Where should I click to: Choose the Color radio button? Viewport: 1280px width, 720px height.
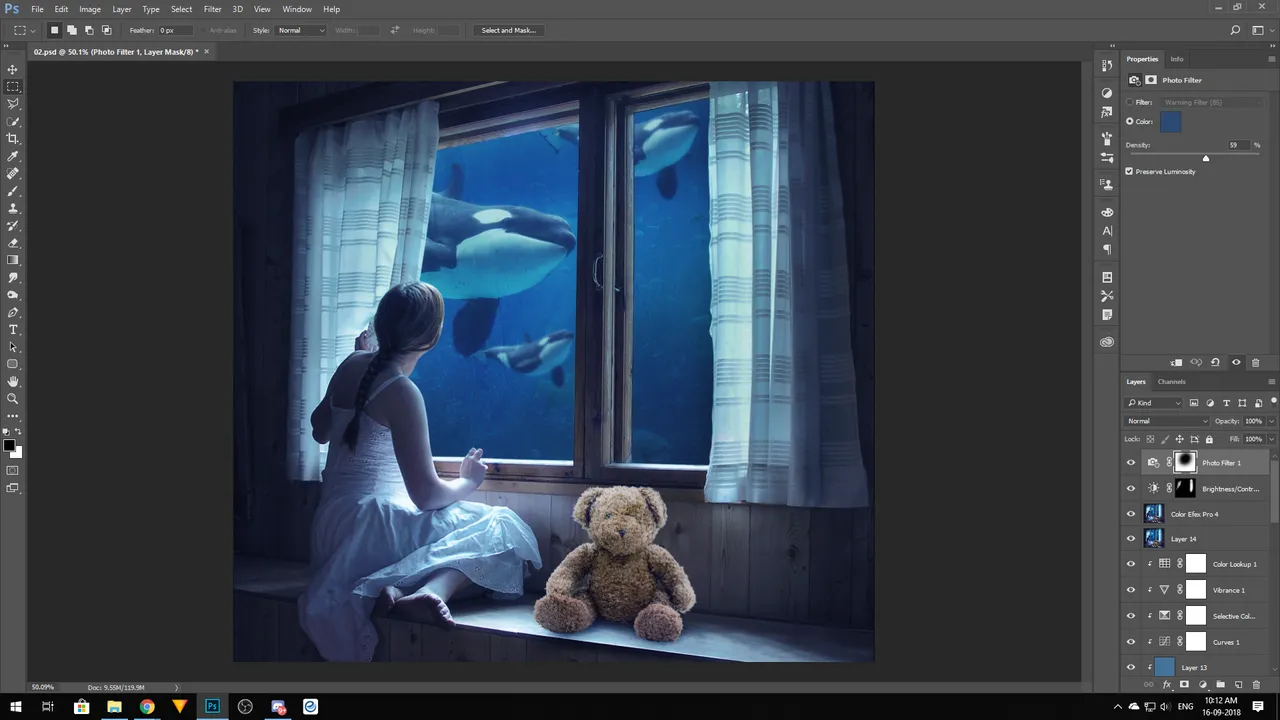click(x=1130, y=121)
